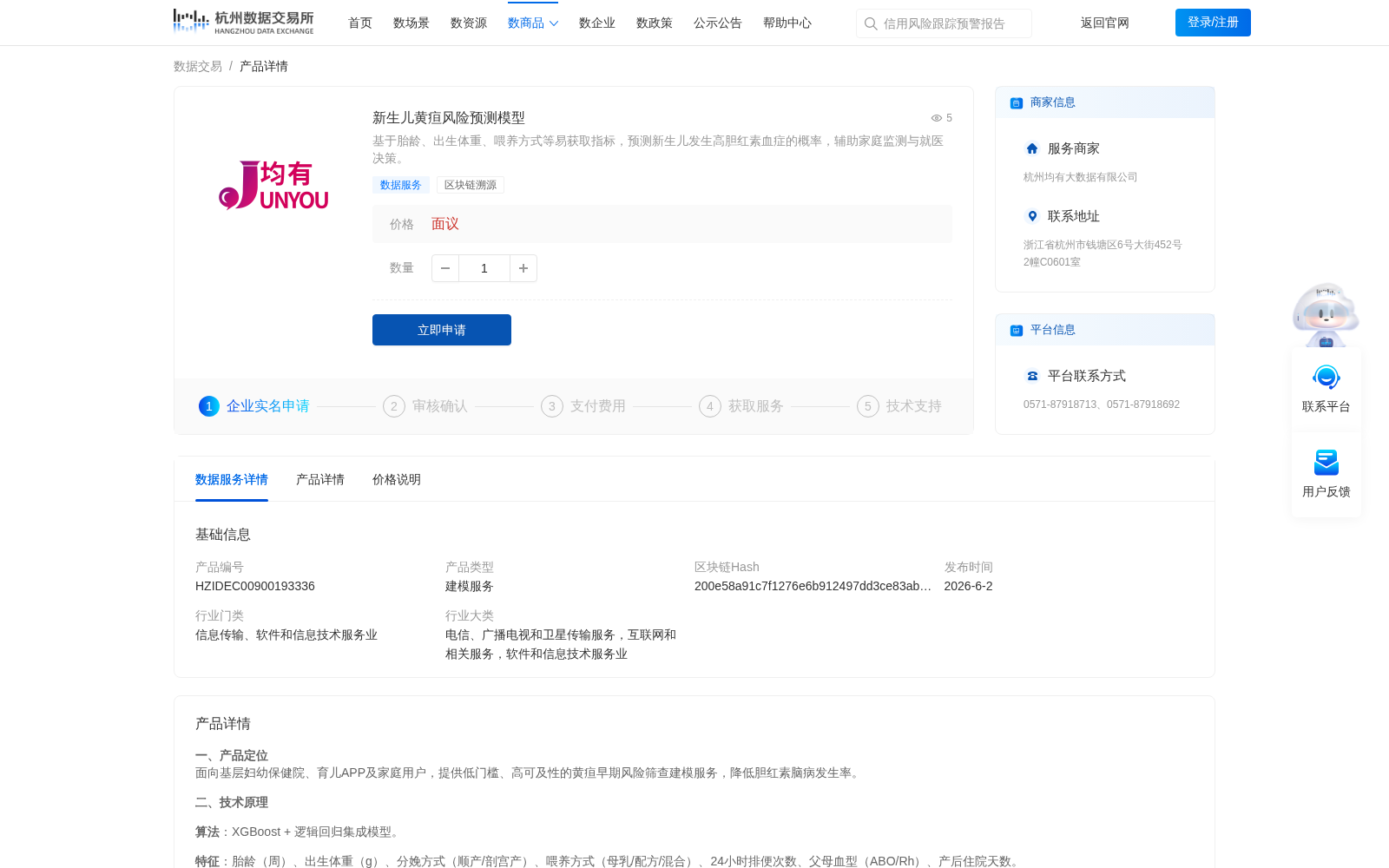
Task: Switch to 产品详情 tab
Action: [320, 480]
